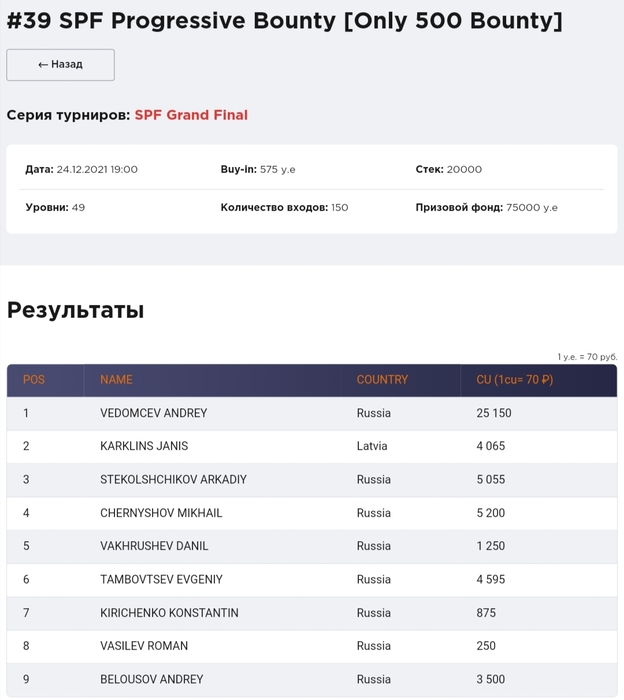
Task: Open the SPF Grand Final series link
Action: point(191,115)
